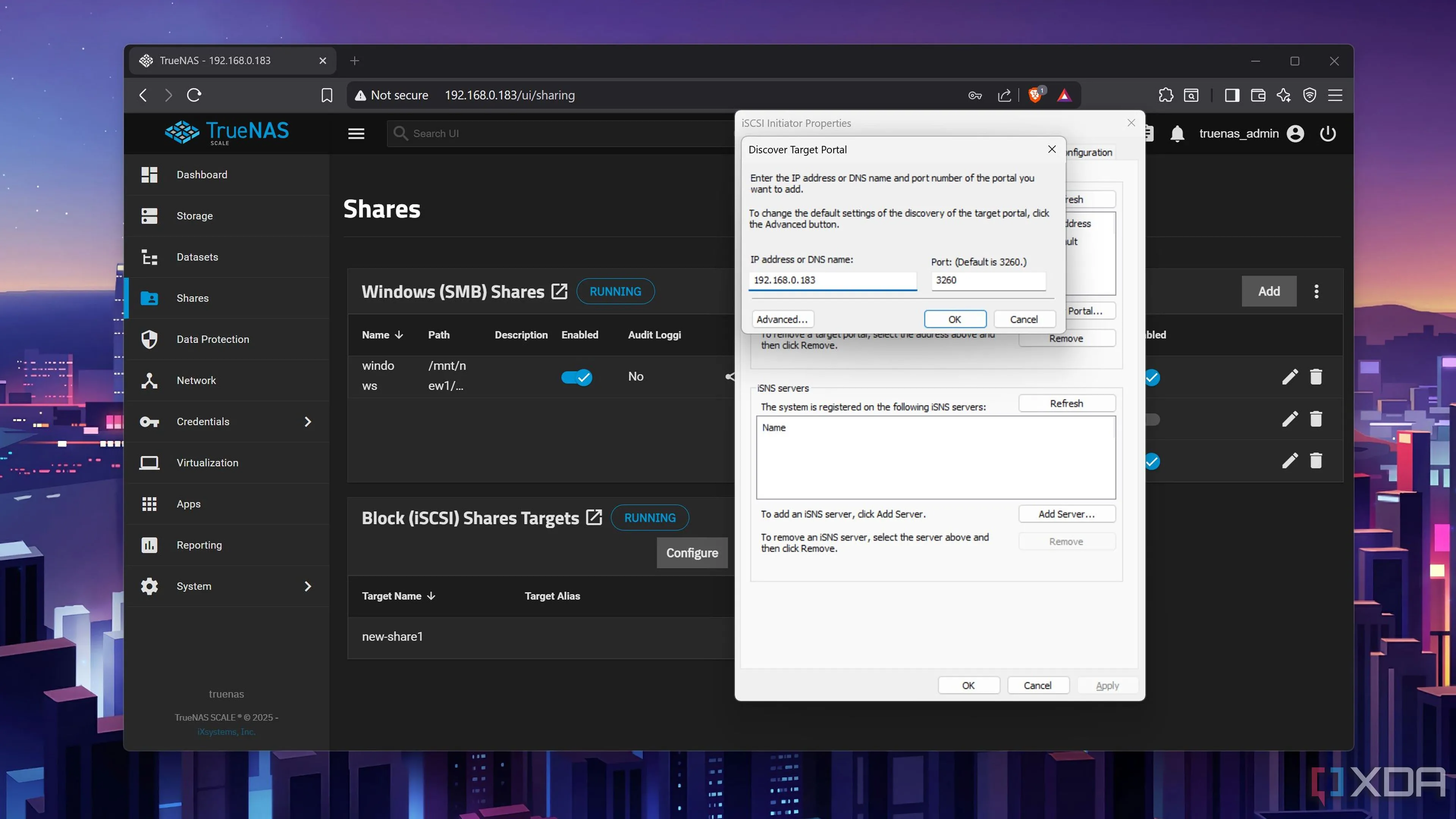Click the delete trash icon in the third share row
The width and height of the screenshot is (1456, 819).
tap(1316, 461)
